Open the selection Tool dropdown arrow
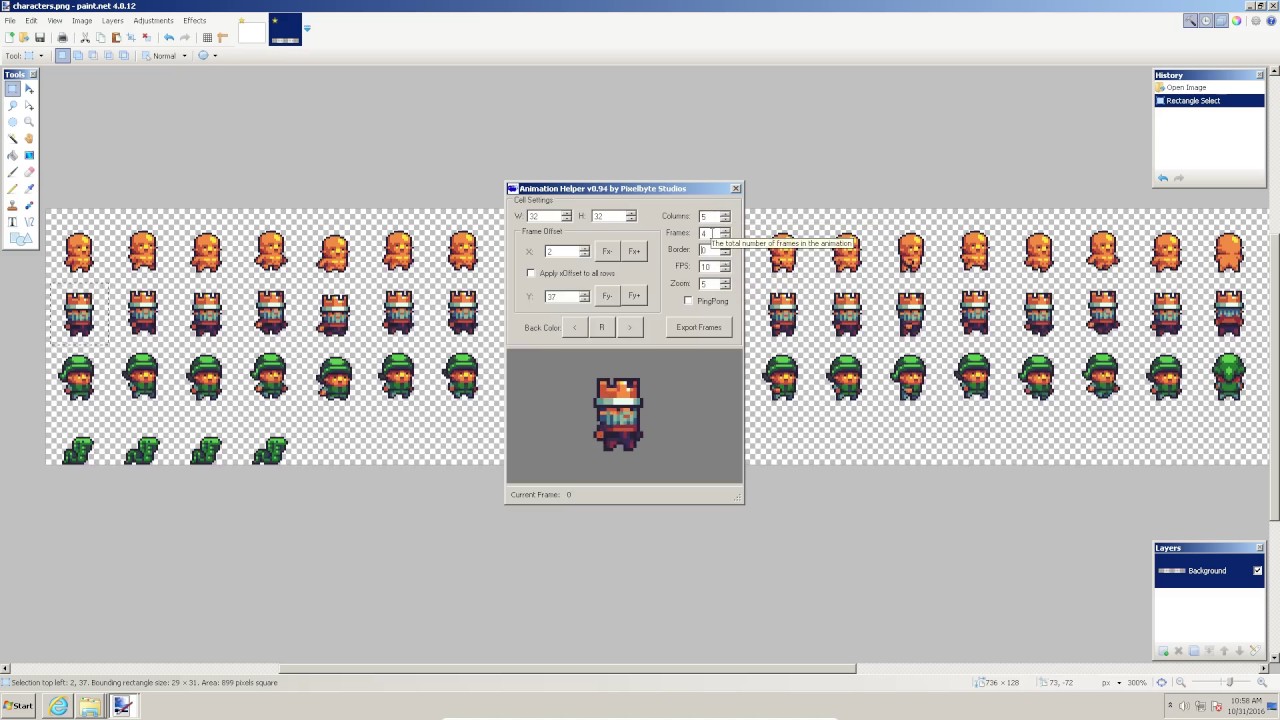 point(42,55)
